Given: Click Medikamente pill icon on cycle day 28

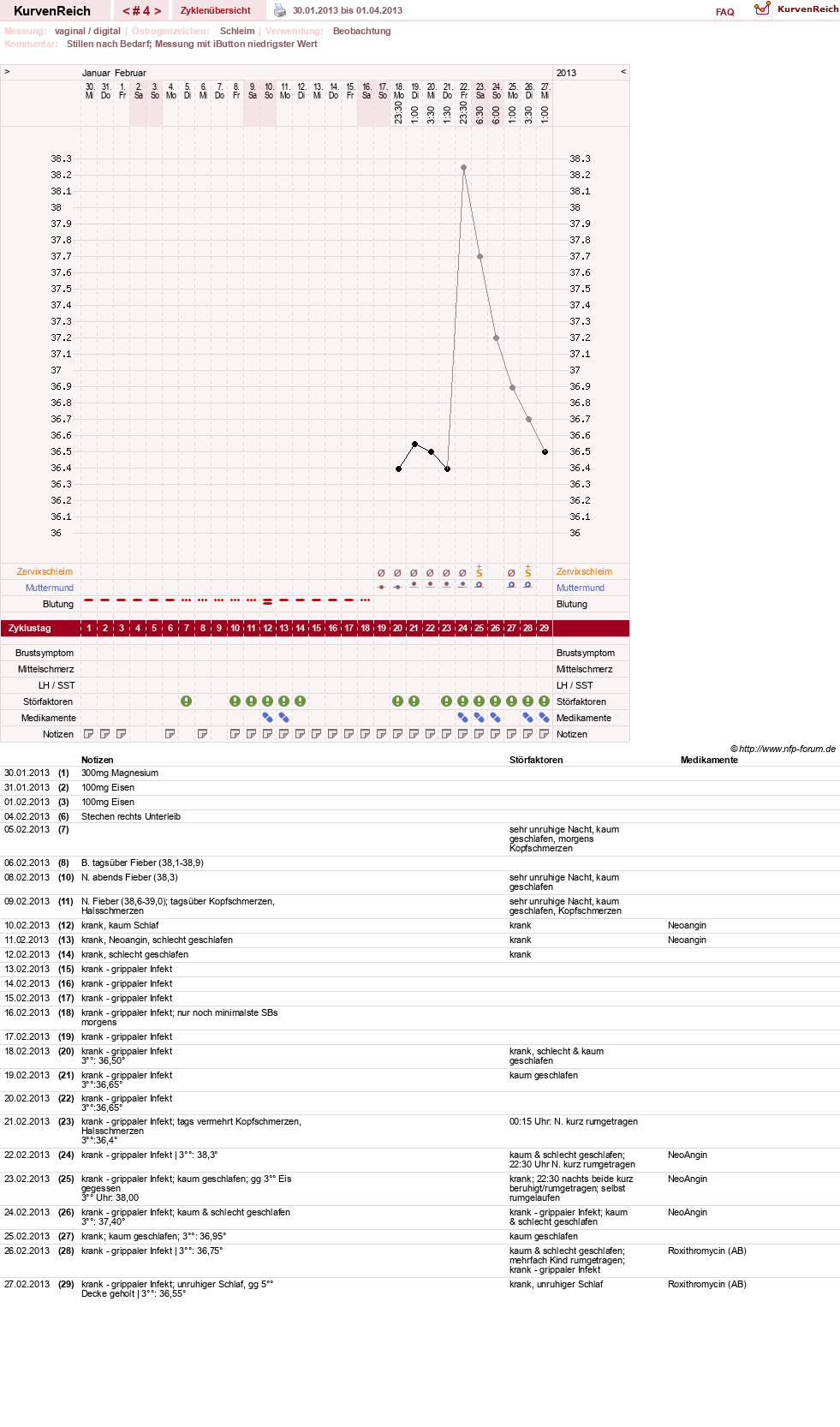Looking at the screenshot, I should click(528, 718).
